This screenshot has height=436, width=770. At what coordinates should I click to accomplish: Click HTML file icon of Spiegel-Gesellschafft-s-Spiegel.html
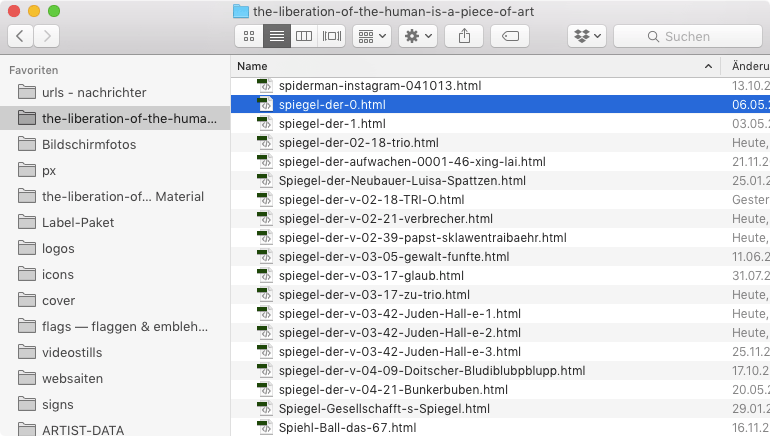[x=265, y=408]
